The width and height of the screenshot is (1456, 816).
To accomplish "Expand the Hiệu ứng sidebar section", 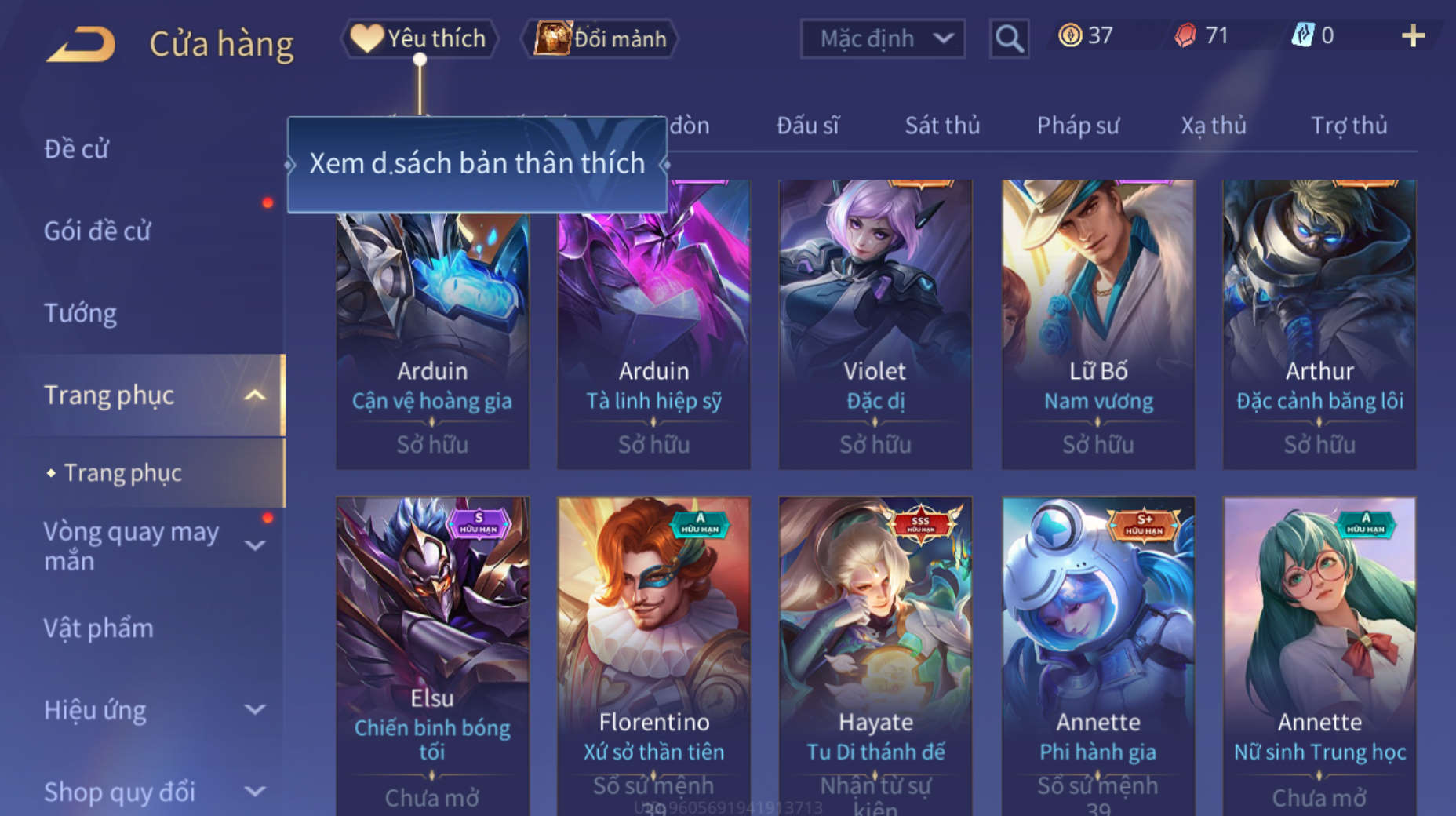I will pos(254,710).
